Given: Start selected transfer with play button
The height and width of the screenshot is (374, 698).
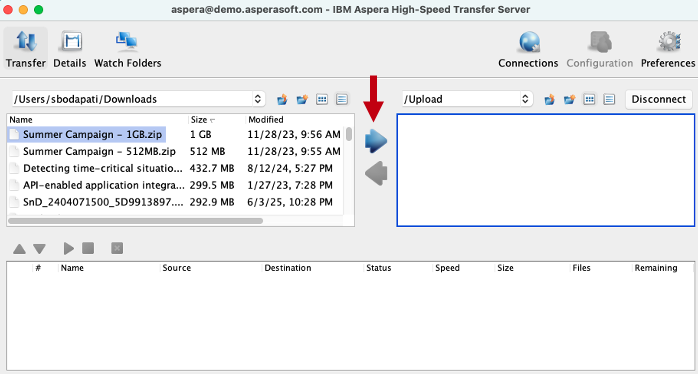Looking at the screenshot, I should pos(69,248).
